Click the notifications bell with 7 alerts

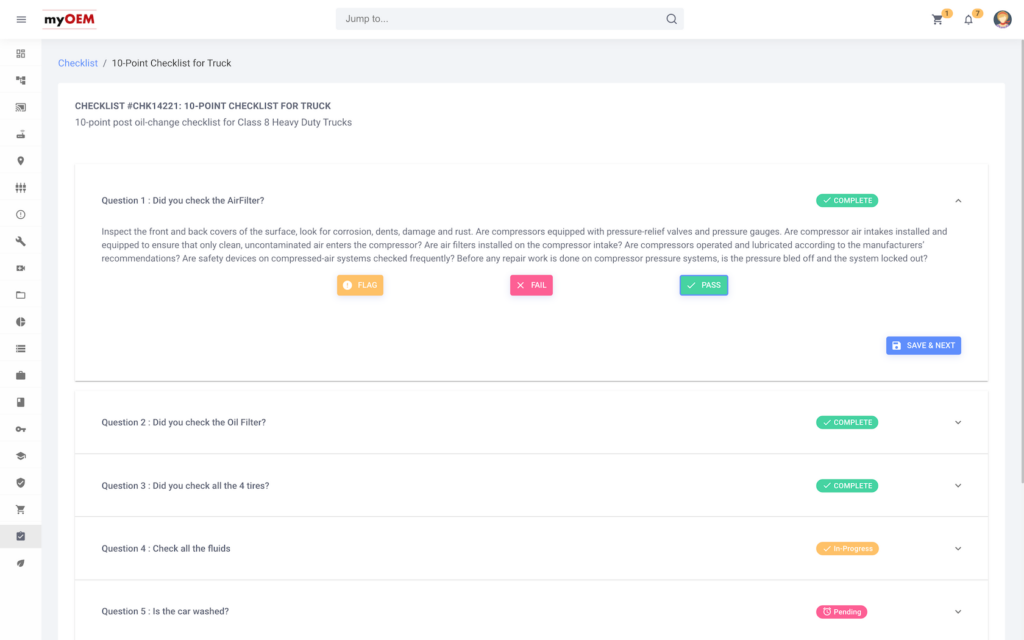[968, 19]
